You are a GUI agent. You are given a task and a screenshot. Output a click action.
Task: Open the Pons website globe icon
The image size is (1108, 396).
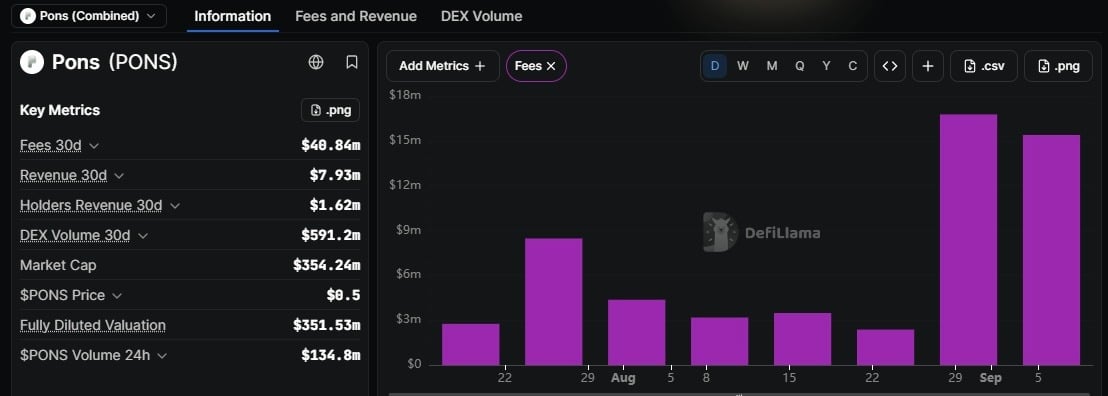click(x=316, y=62)
